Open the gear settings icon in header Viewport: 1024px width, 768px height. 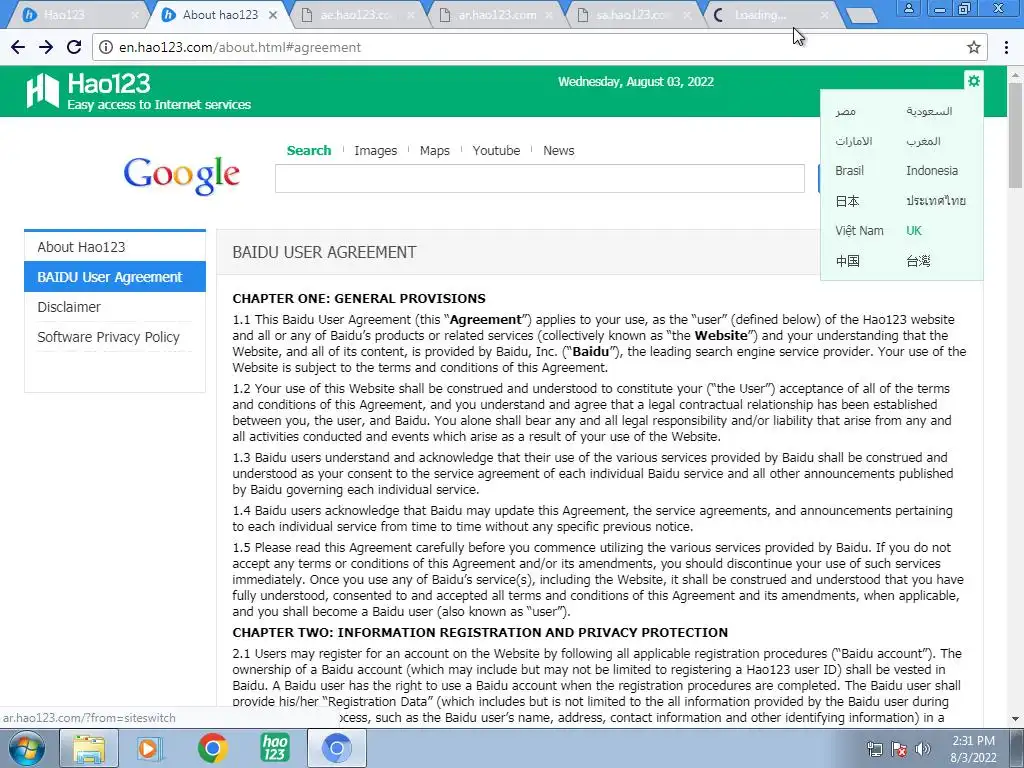pos(974,81)
